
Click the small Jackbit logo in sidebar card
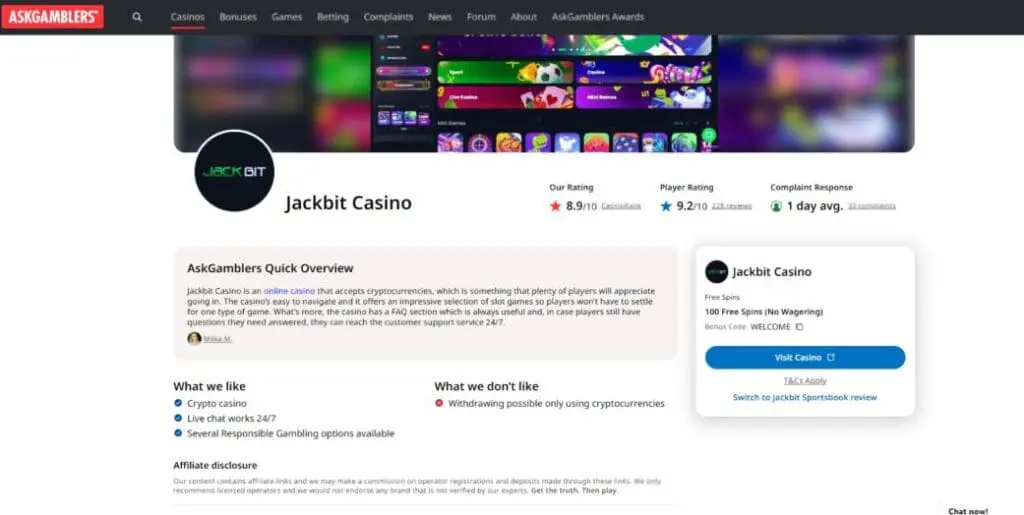pyautogui.click(x=716, y=272)
